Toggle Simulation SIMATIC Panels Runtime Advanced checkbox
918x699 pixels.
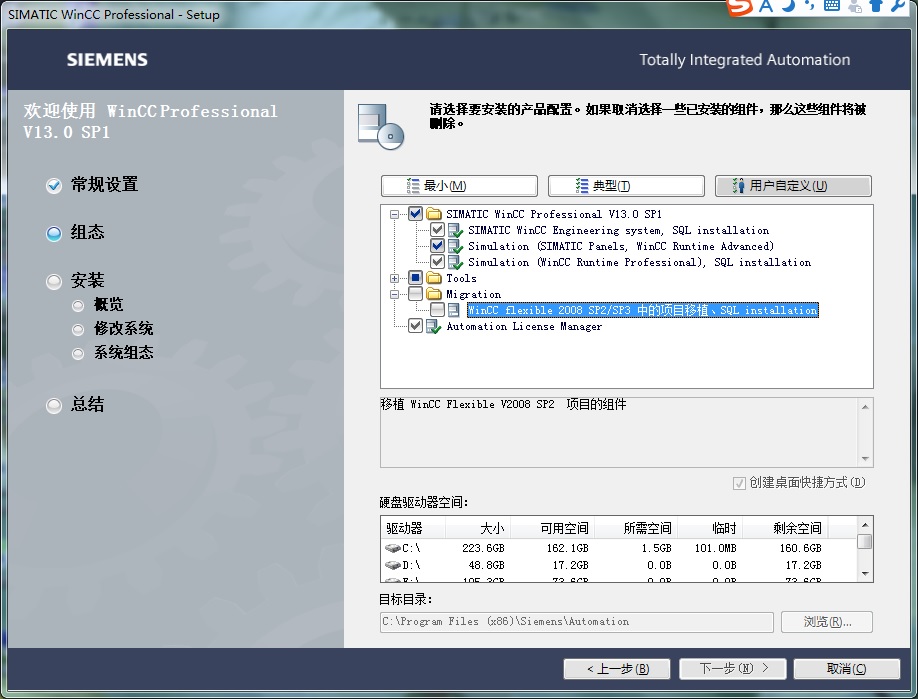click(x=437, y=245)
